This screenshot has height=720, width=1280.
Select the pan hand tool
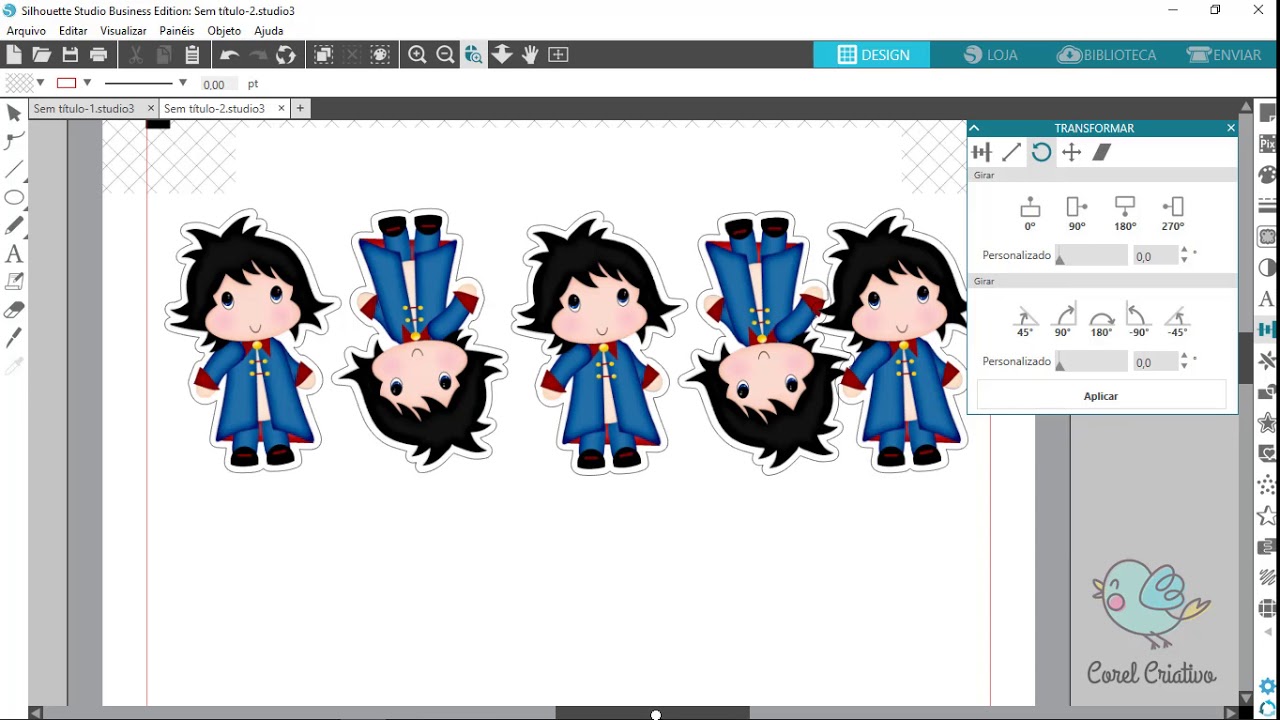point(530,55)
